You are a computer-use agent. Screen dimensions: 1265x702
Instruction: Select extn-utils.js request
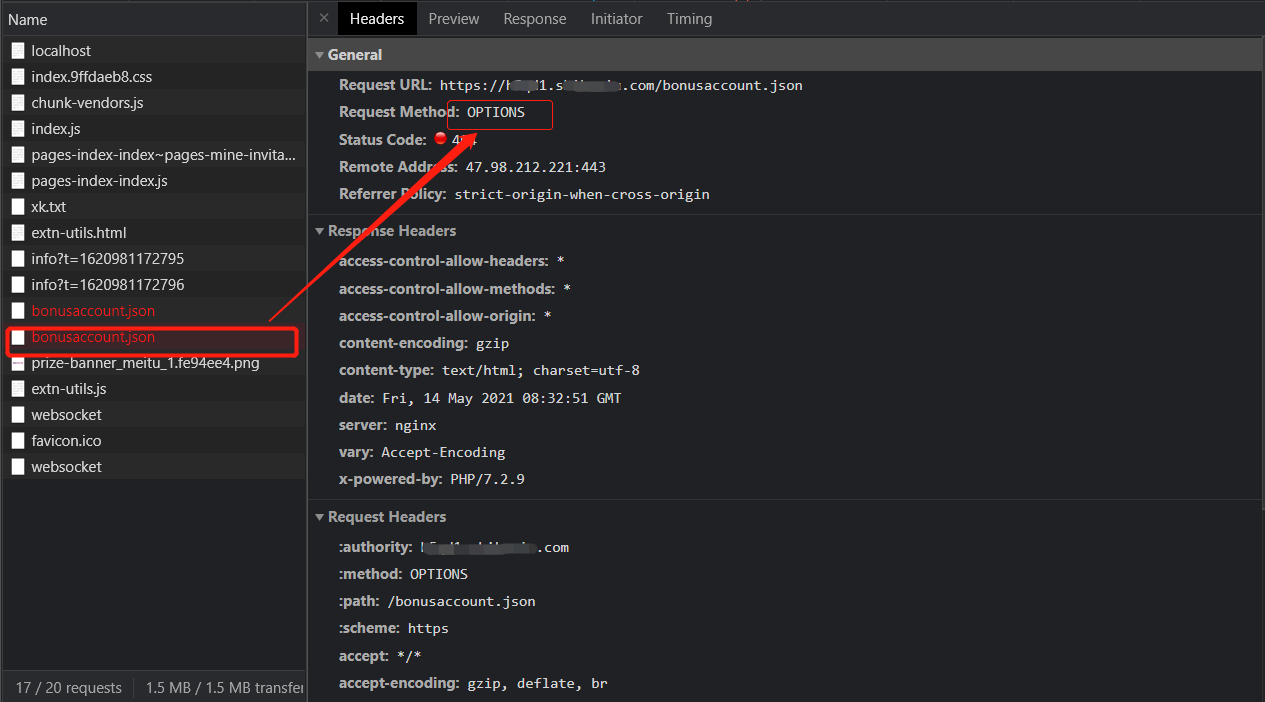153,389
